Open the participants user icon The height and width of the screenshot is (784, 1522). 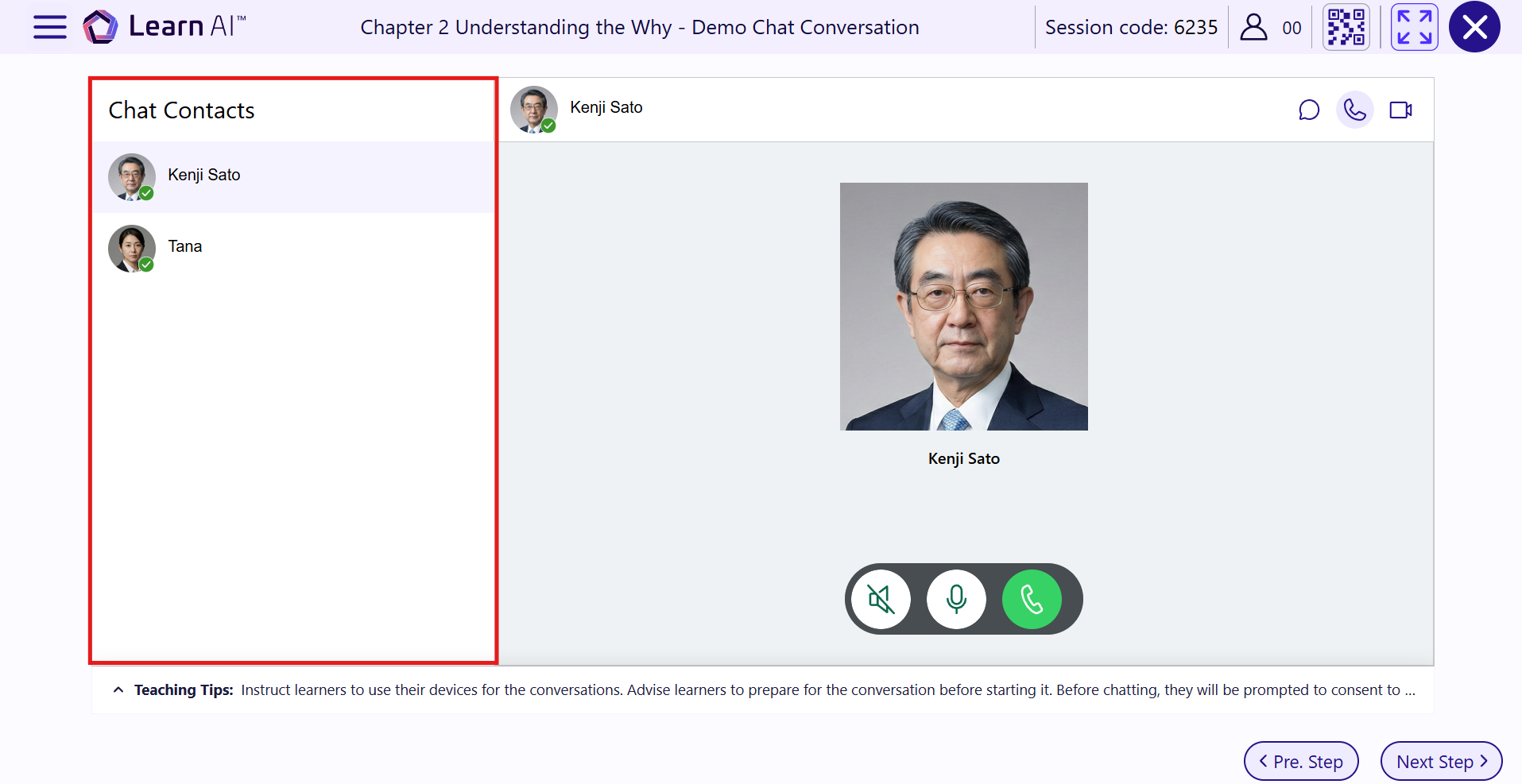(1253, 27)
